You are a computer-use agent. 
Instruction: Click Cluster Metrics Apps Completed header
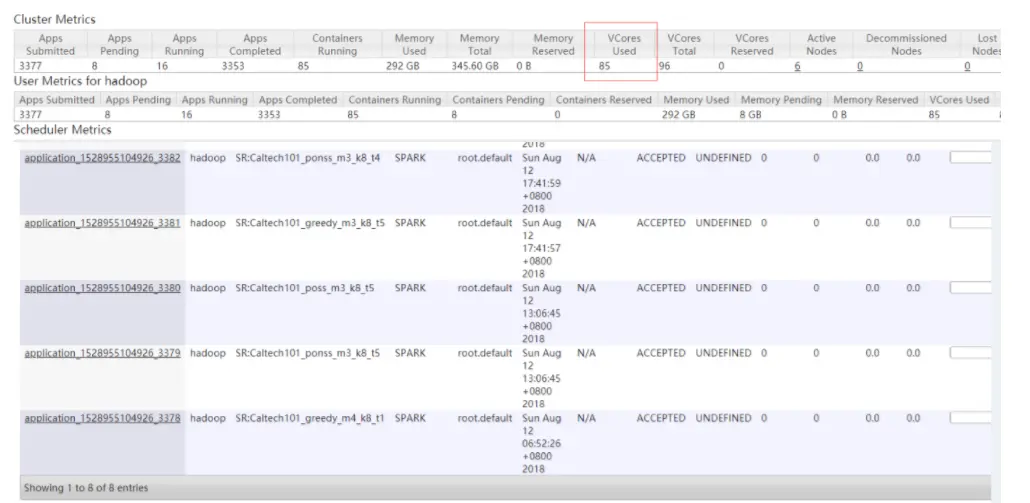click(x=255, y=45)
